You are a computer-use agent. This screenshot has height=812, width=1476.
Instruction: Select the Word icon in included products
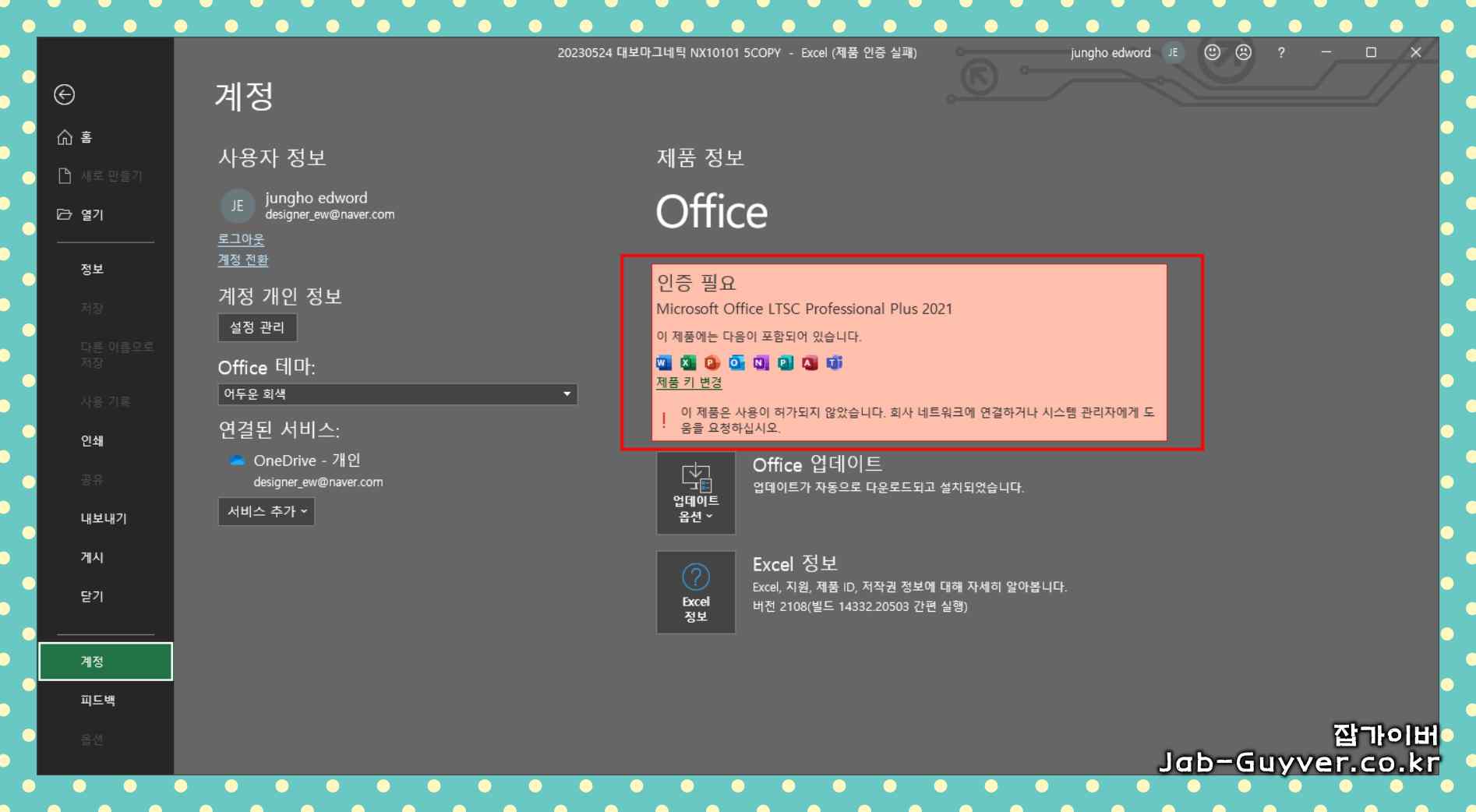click(662, 362)
